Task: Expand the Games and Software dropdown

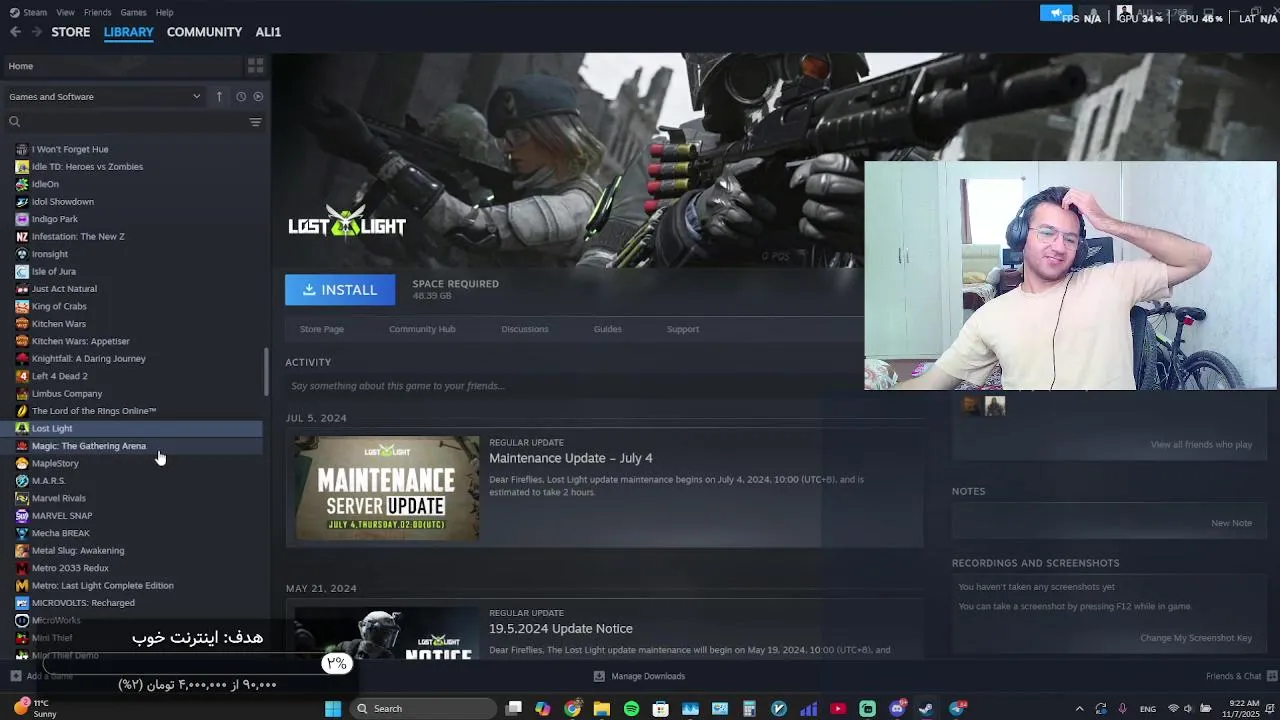Action: point(105,97)
